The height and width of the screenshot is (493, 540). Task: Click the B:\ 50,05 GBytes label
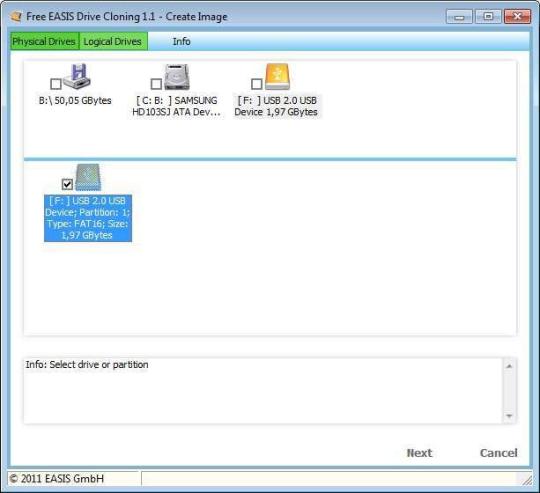(75, 101)
